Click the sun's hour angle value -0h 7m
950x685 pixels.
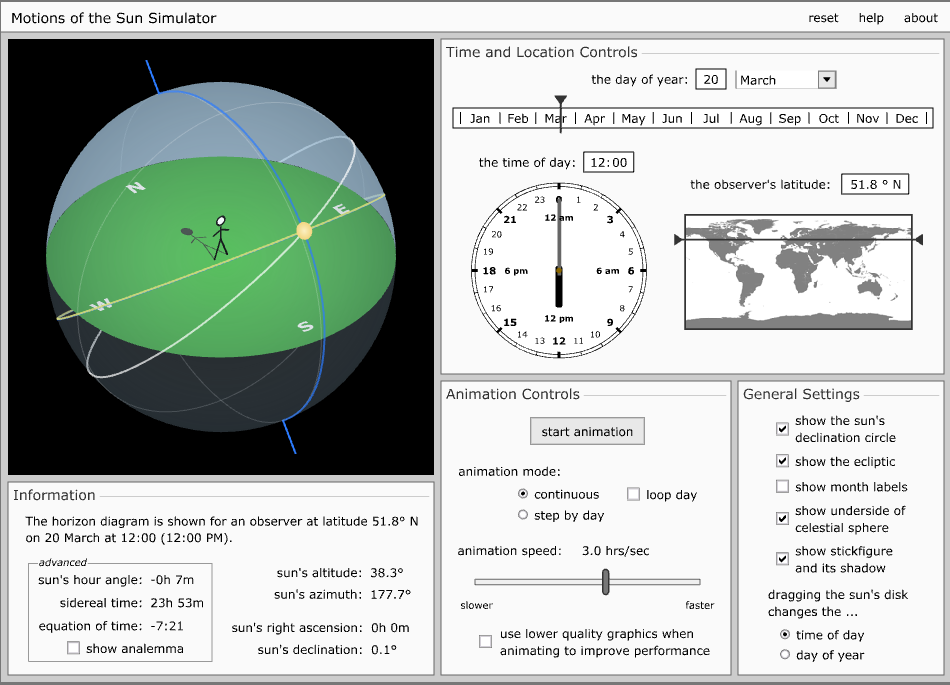pos(173,580)
